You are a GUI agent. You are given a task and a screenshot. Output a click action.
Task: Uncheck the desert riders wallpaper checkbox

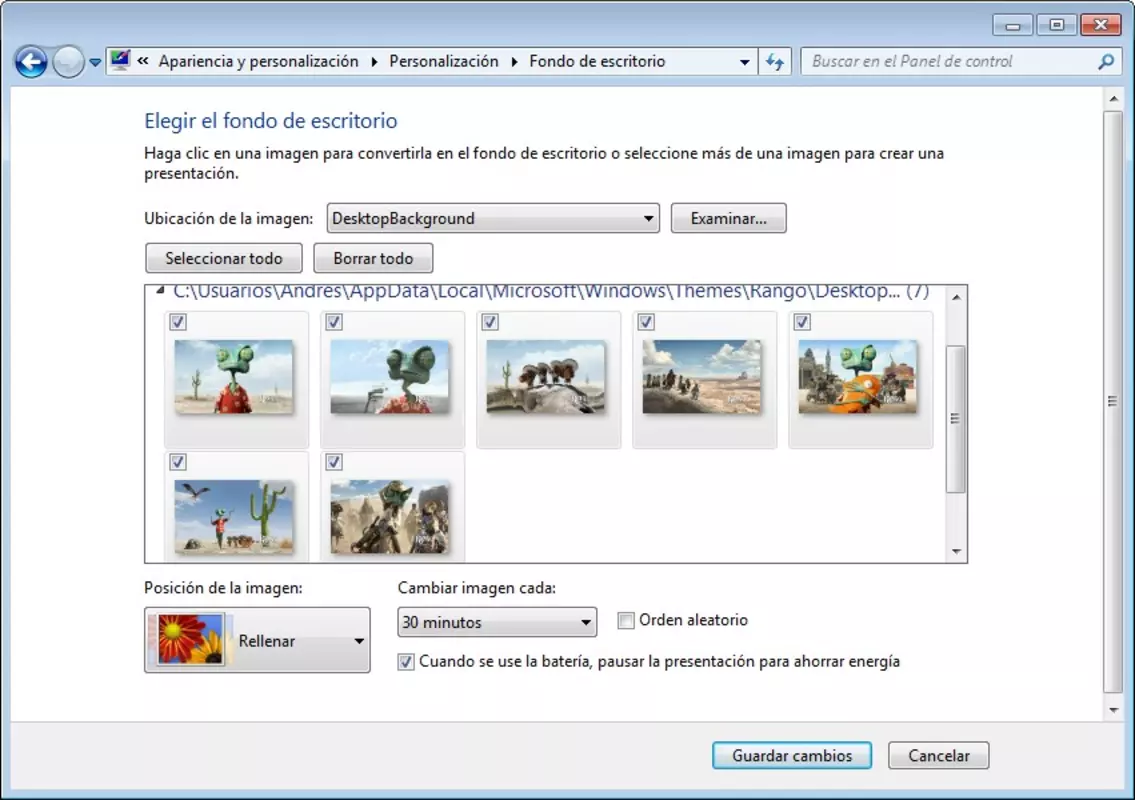point(646,321)
